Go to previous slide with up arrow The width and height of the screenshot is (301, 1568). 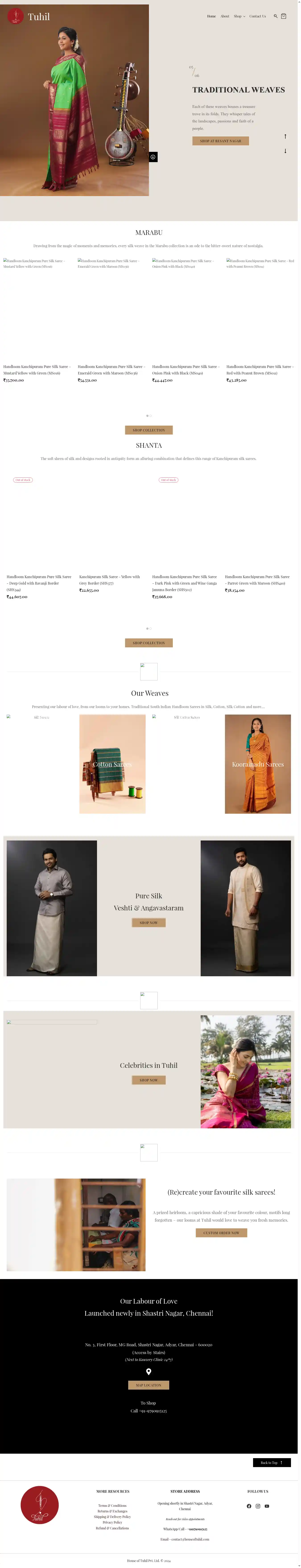point(285,136)
